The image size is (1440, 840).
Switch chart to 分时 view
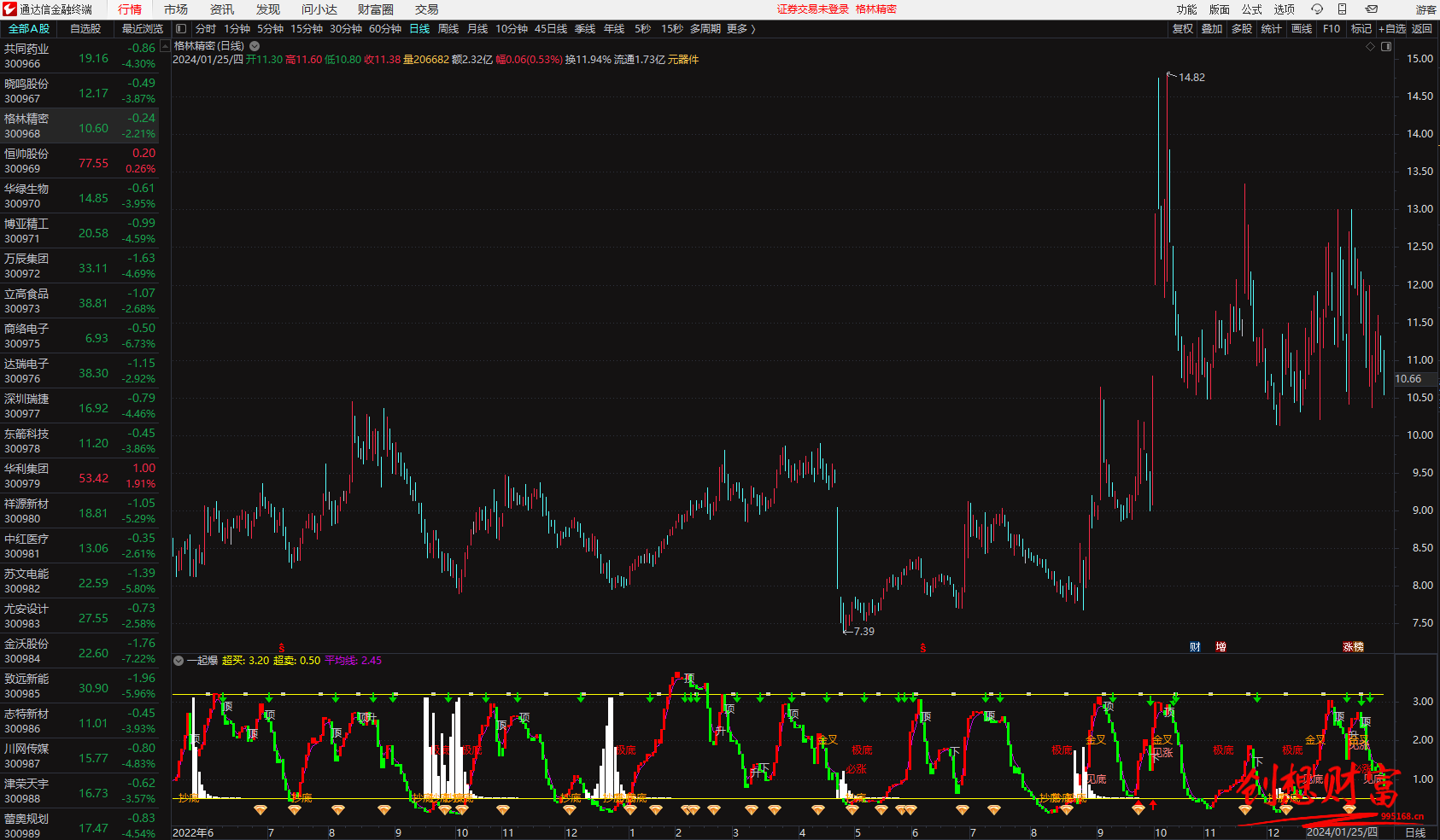[206, 29]
